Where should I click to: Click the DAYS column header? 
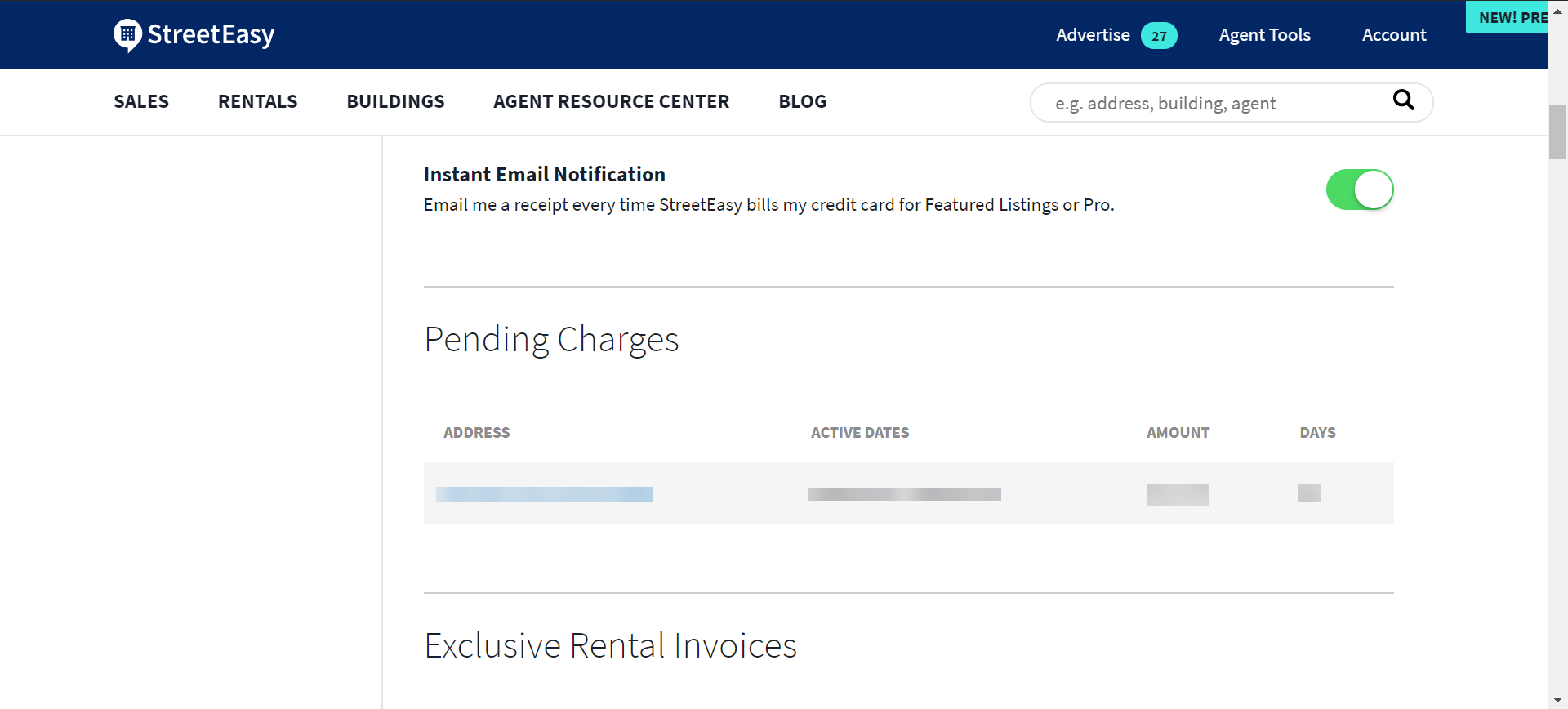(x=1318, y=433)
